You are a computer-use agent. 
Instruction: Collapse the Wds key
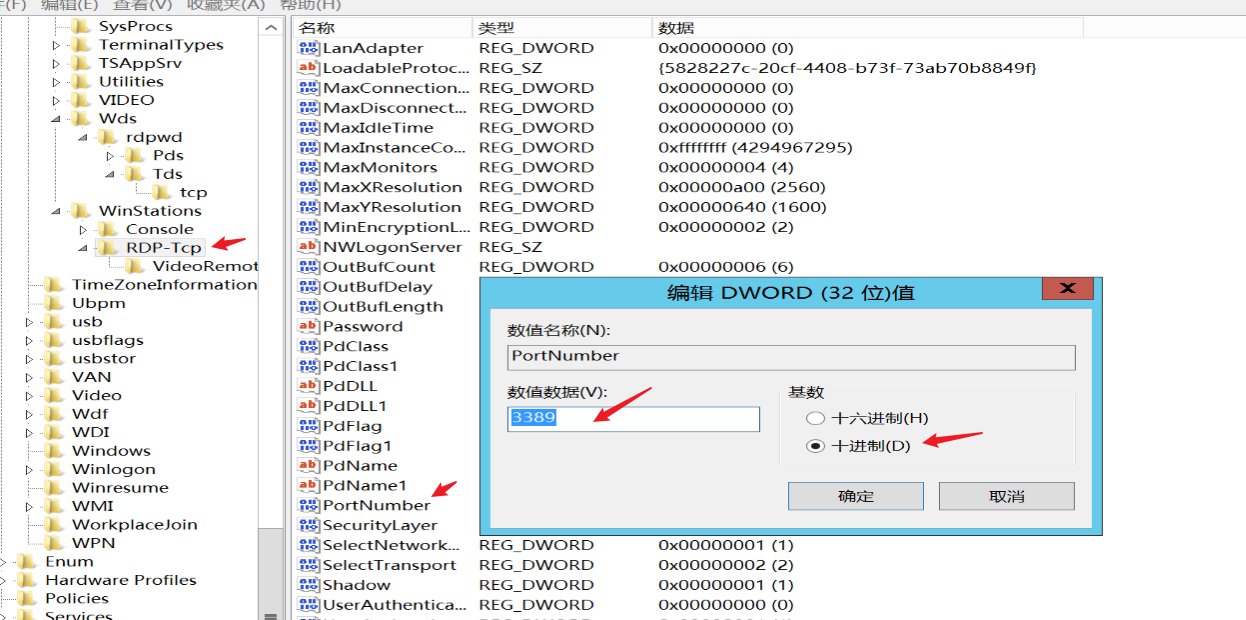[57, 119]
